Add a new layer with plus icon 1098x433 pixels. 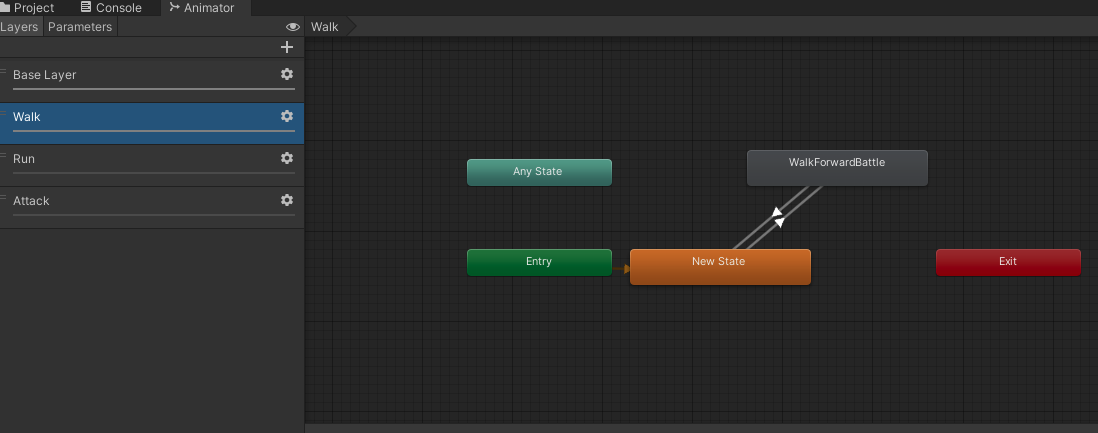click(x=286, y=47)
